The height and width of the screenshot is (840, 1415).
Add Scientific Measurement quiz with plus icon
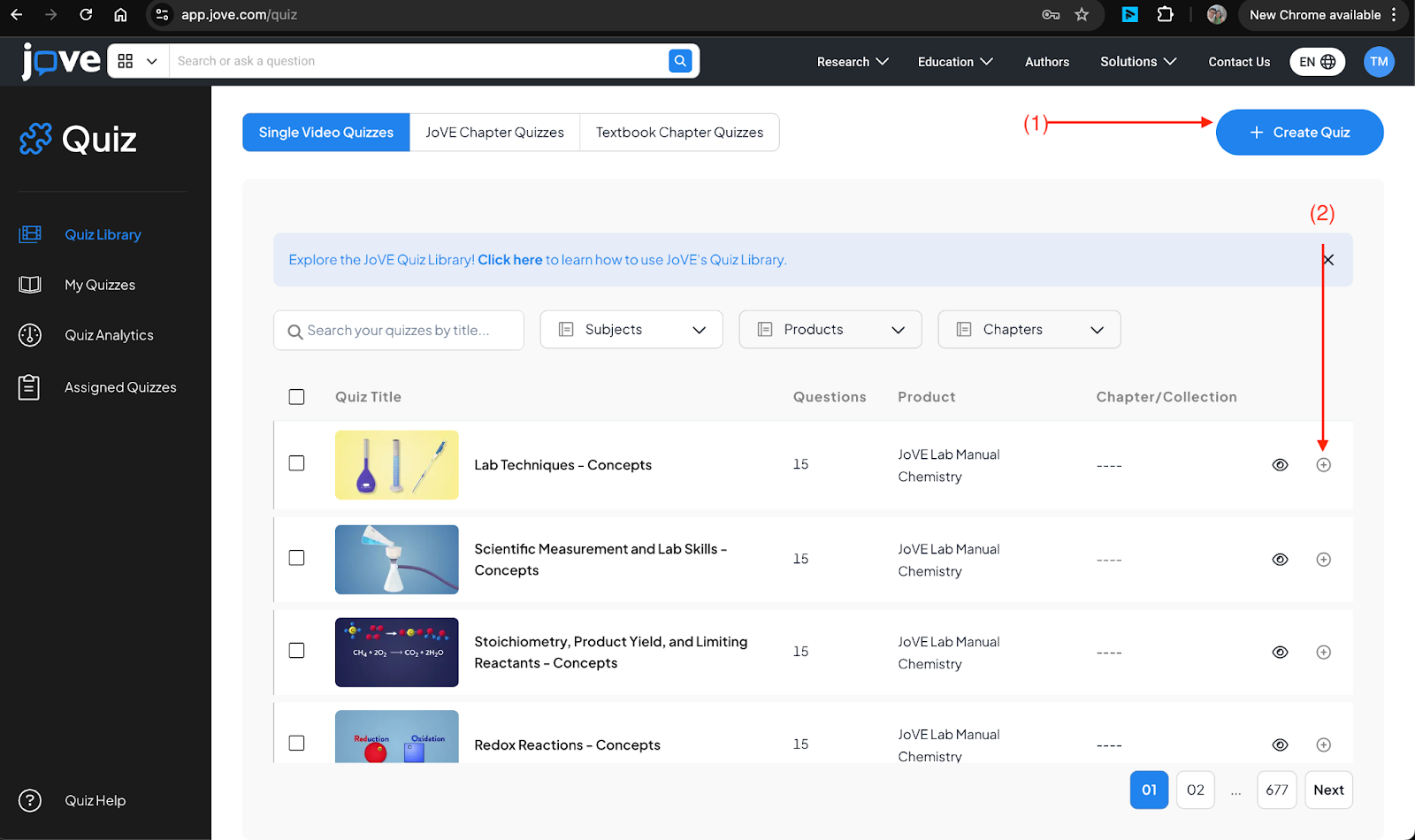[x=1323, y=560]
